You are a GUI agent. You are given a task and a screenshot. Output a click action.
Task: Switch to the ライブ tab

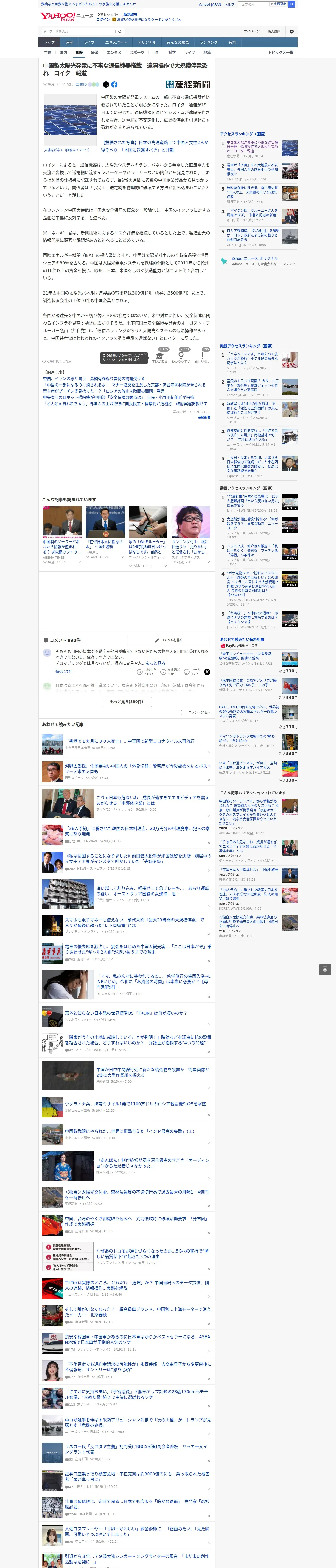click(x=89, y=43)
